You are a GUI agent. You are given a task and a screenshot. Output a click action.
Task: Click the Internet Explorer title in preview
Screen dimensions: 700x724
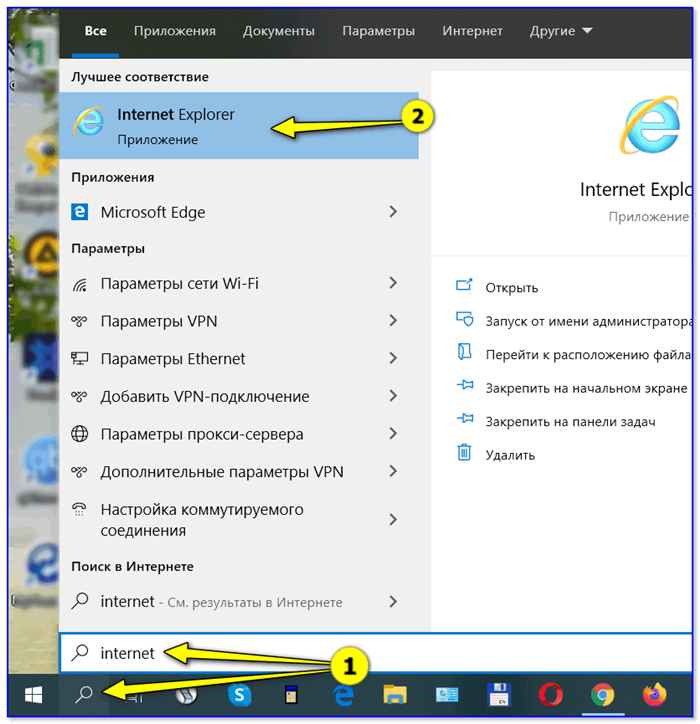pyautogui.click(x=636, y=190)
